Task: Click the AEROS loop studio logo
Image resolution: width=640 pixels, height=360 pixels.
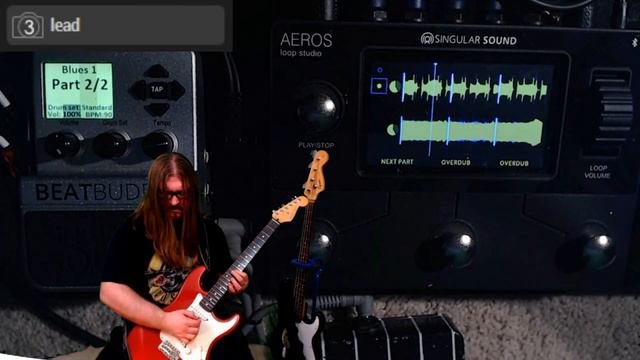Action: (306, 44)
